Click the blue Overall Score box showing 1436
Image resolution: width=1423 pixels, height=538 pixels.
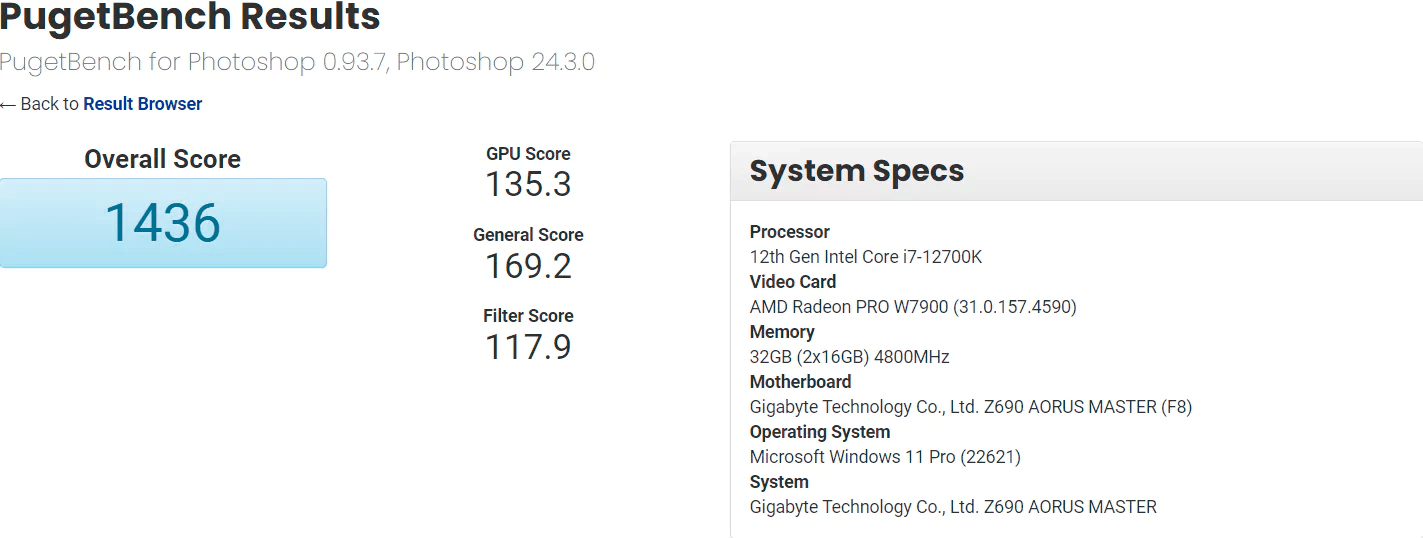tap(163, 223)
